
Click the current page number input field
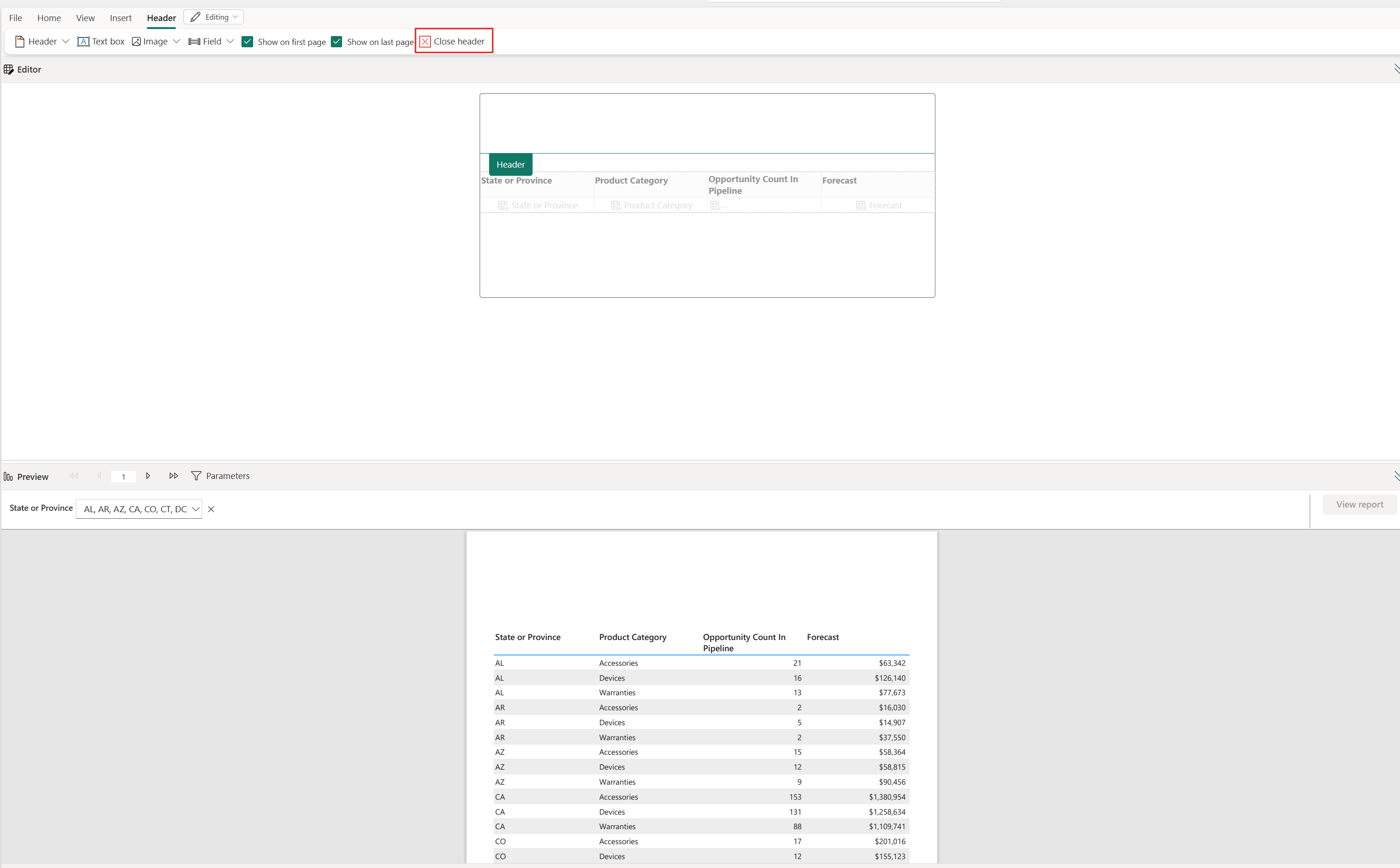tap(123, 476)
